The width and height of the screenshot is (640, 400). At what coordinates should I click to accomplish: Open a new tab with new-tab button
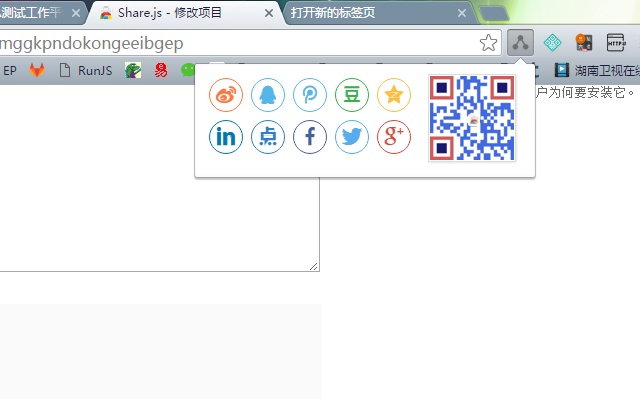point(493,13)
